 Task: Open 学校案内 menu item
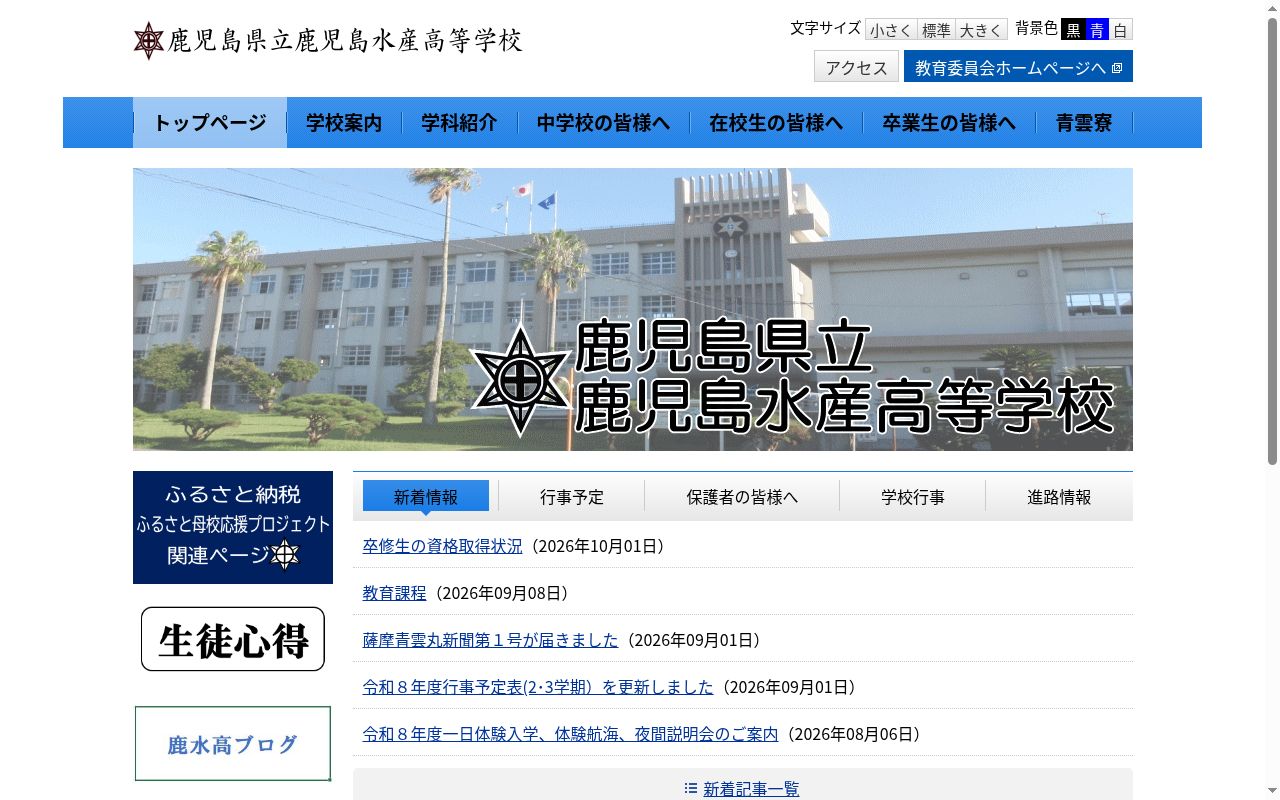[344, 123]
